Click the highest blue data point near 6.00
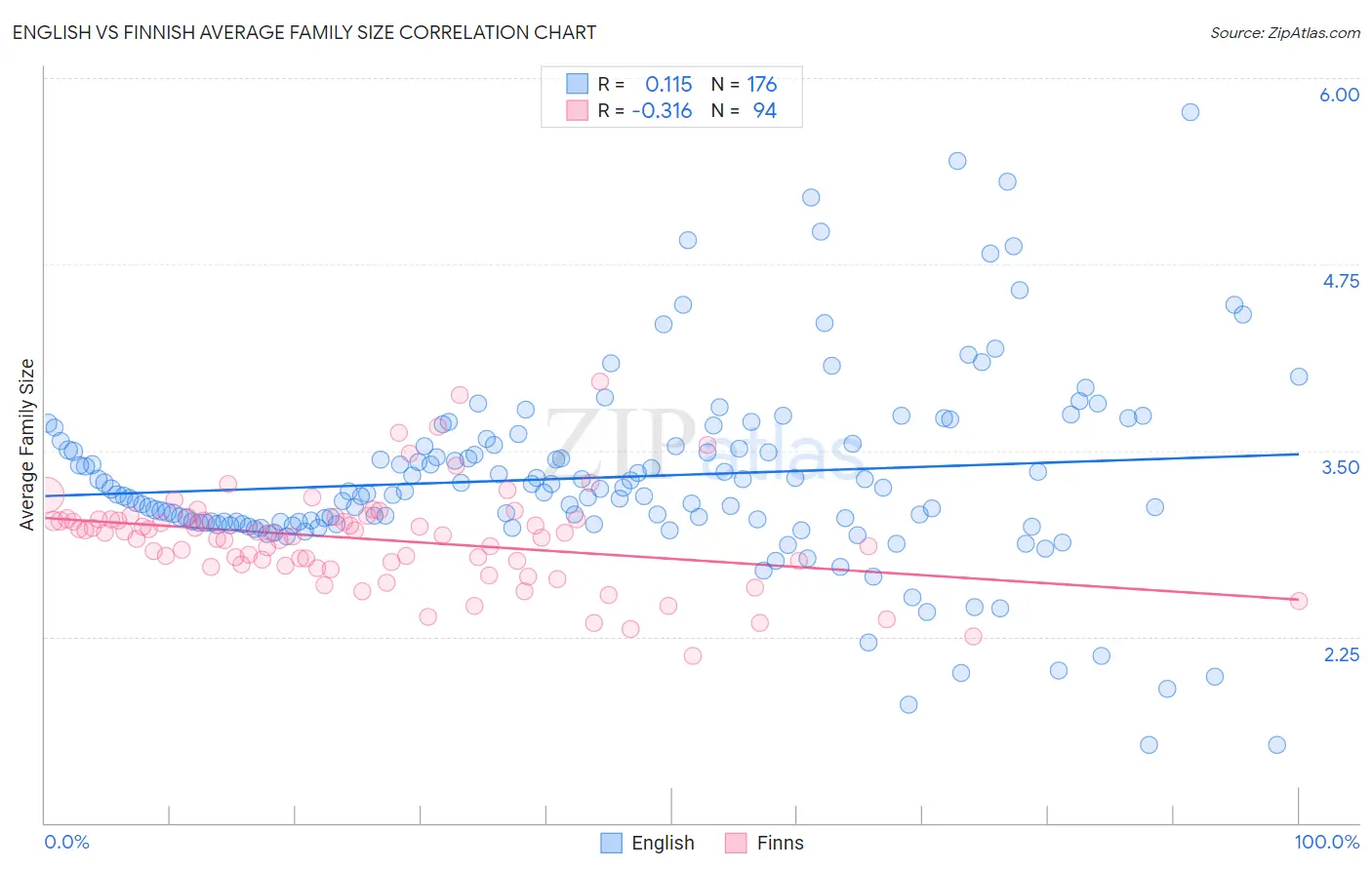Image resolution: width=1372 pixels, height=870 pixels. coord(1190,112)
